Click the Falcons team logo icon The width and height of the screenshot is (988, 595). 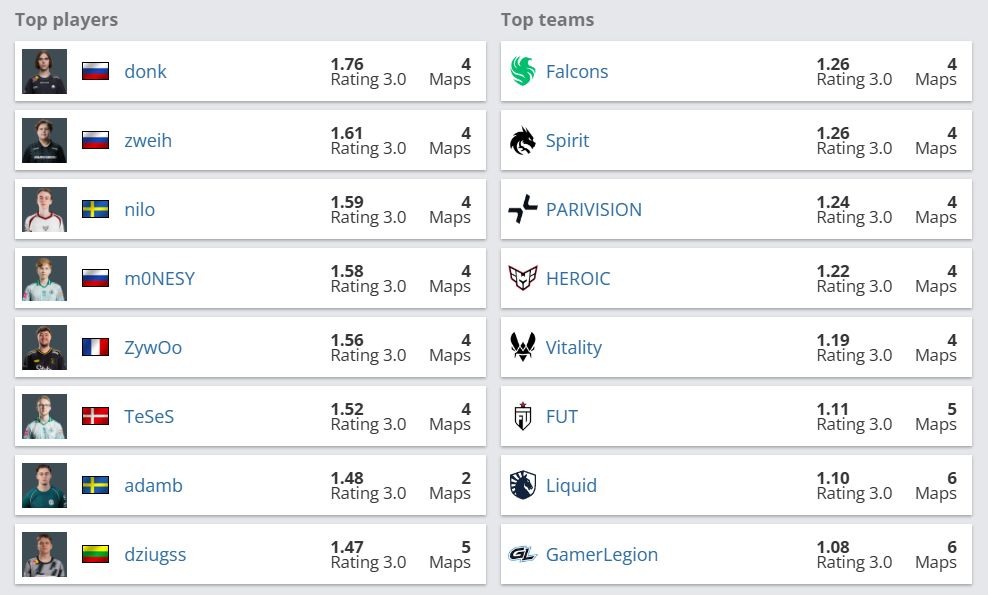[523, 71]
